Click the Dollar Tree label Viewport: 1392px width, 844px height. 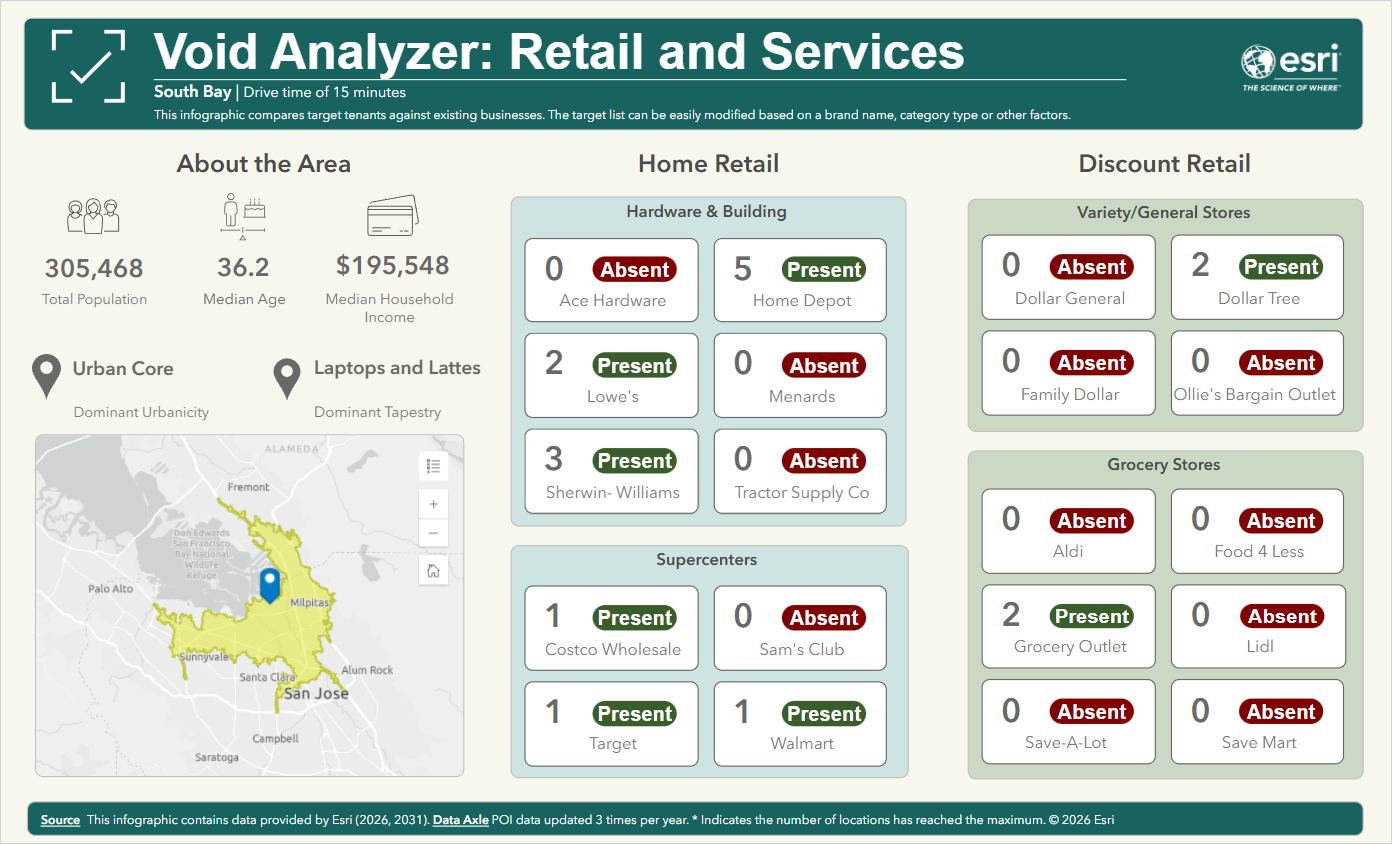point(1259,298)
